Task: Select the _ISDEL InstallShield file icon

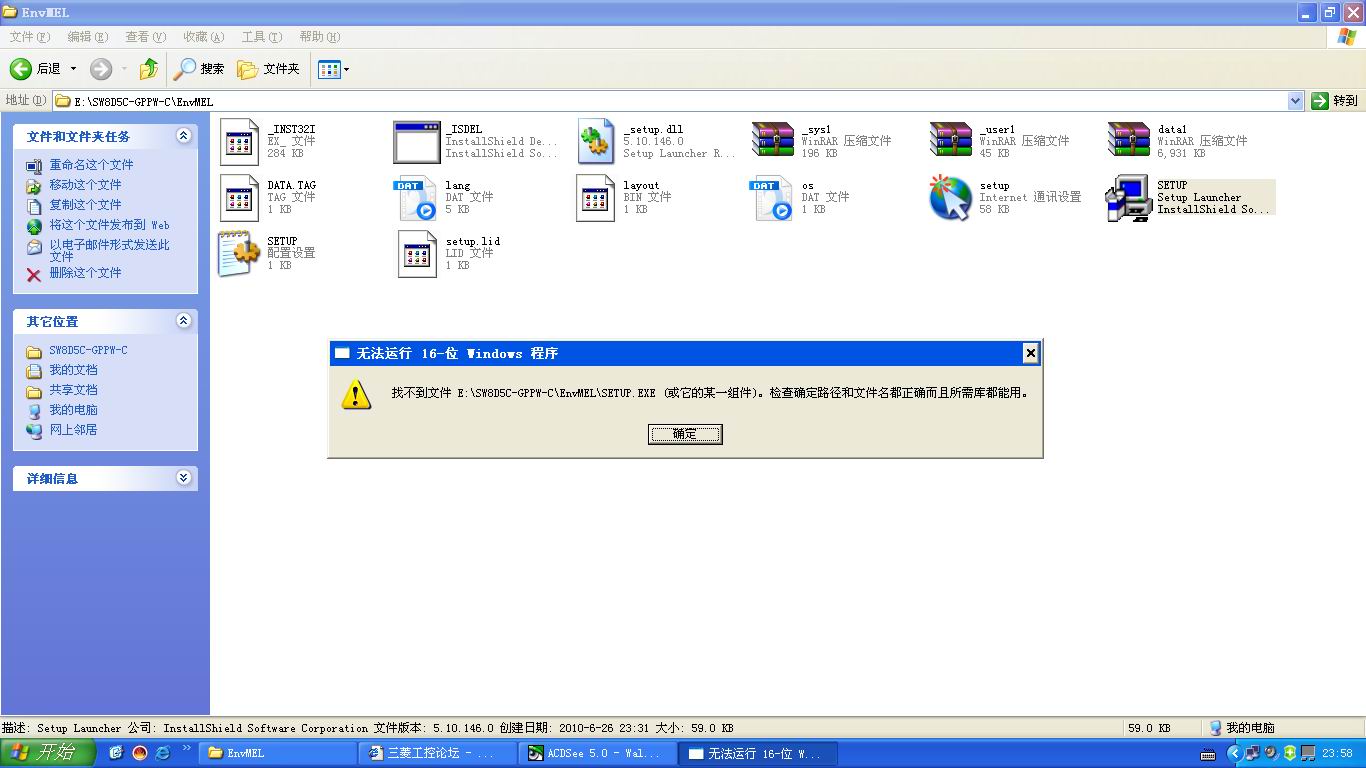Action: tap(416, 142)
